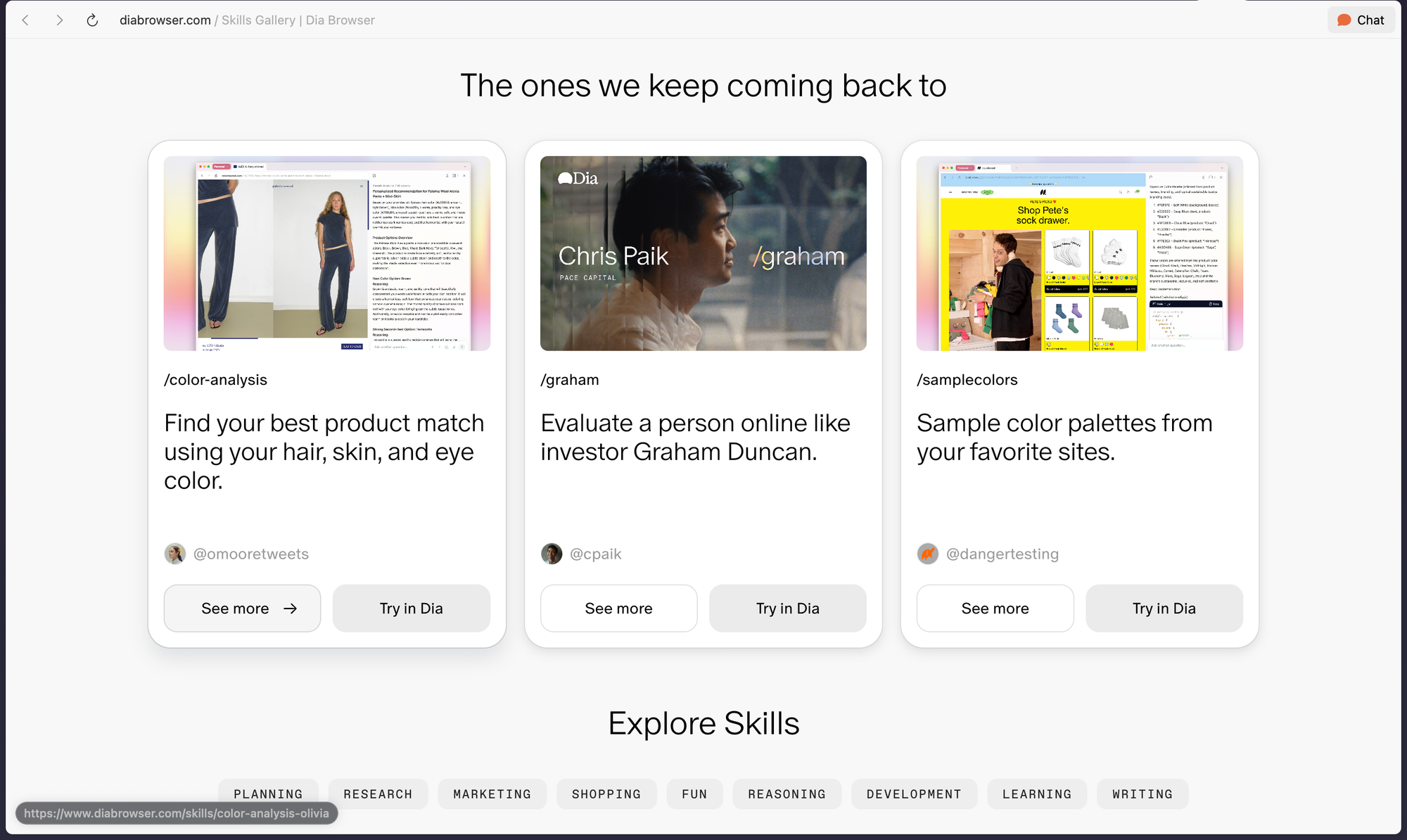Select the SHOPPING category tab

click(606, 794)
